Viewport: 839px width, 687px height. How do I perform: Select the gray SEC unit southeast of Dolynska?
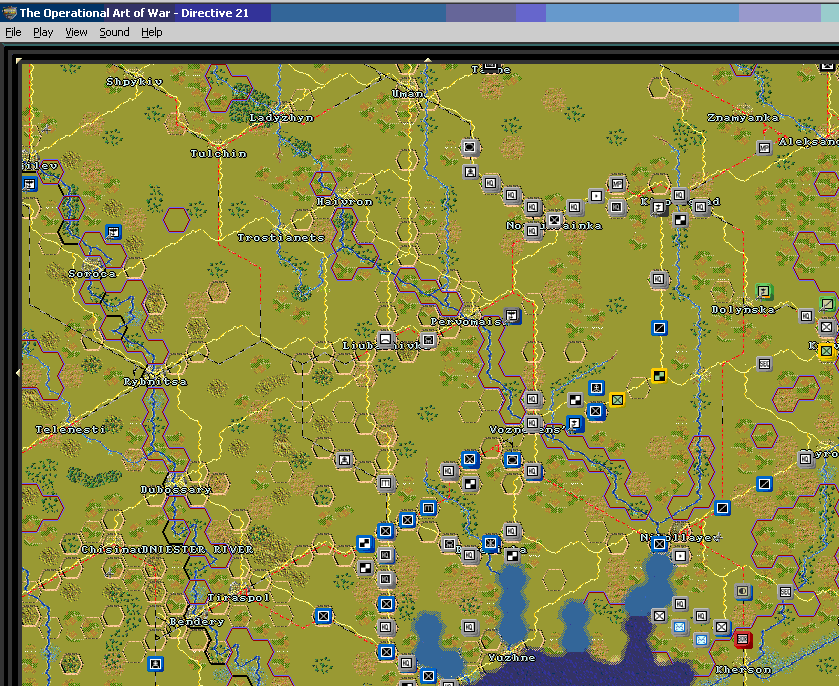tap(764, 364)
